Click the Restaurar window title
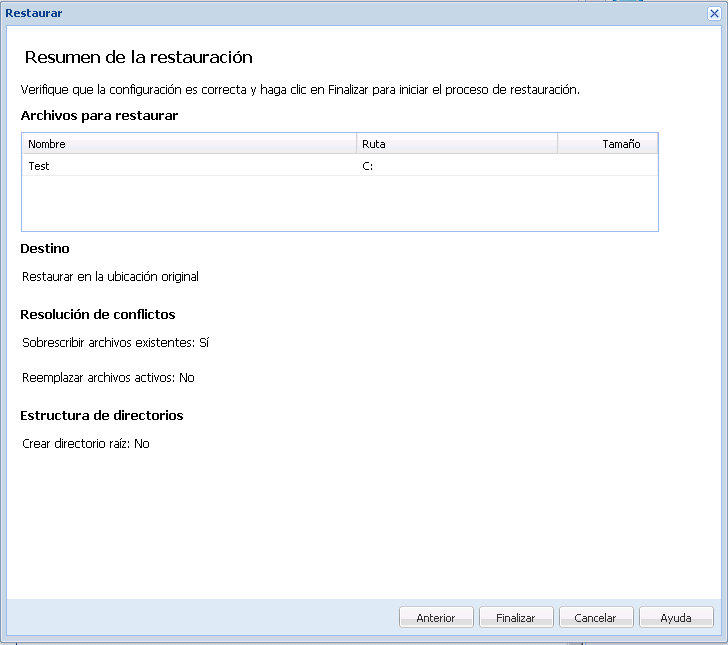The height and width of the screenshot is (645, 728). click(33, 13)
